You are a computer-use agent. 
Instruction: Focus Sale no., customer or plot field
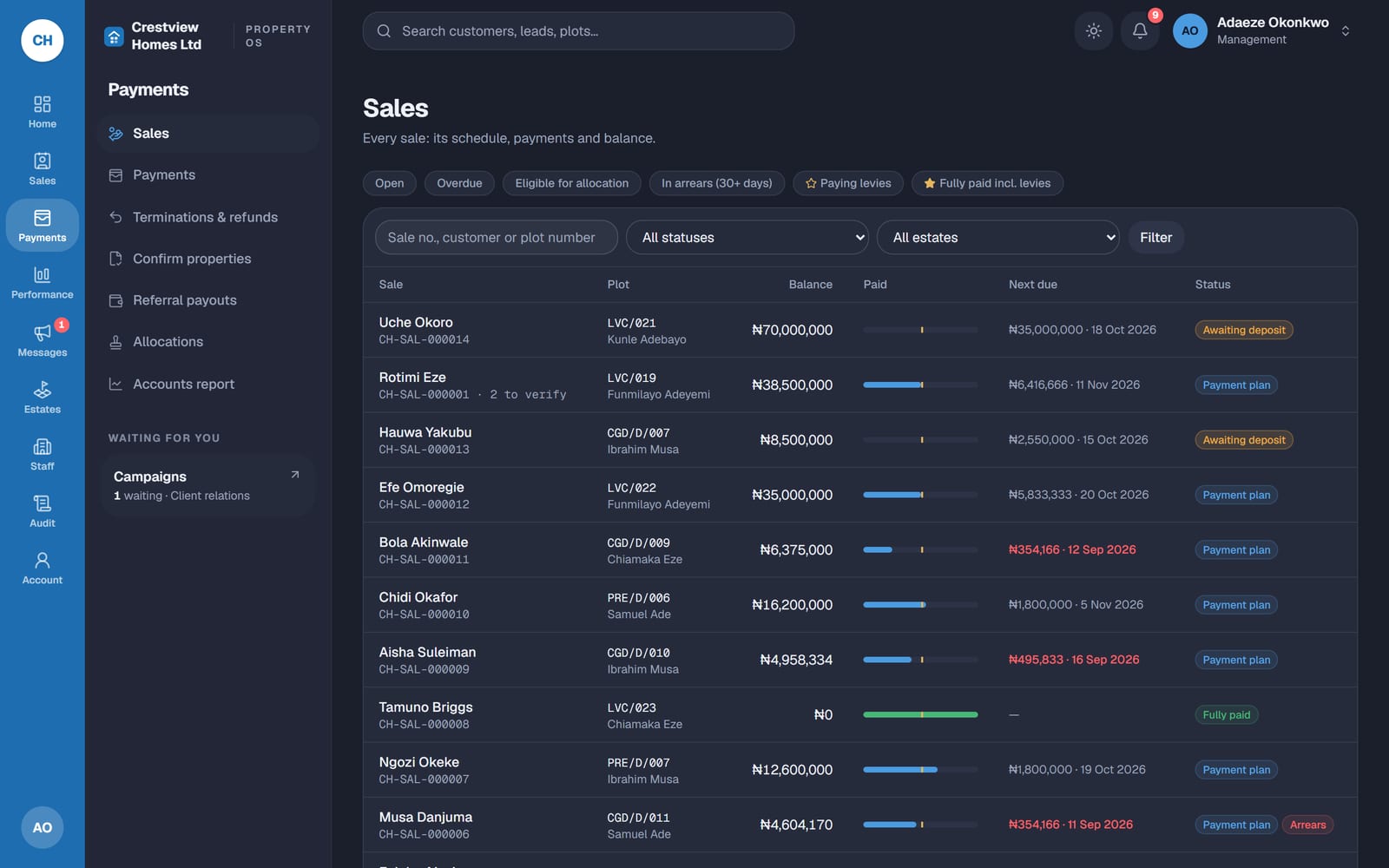tap(497, 237)
